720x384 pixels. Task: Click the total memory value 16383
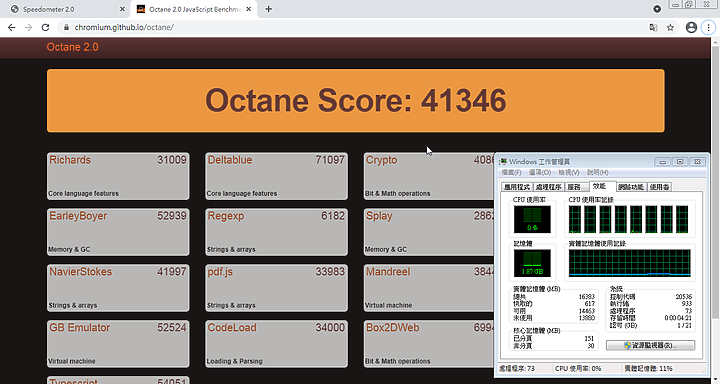click(586, 297)
